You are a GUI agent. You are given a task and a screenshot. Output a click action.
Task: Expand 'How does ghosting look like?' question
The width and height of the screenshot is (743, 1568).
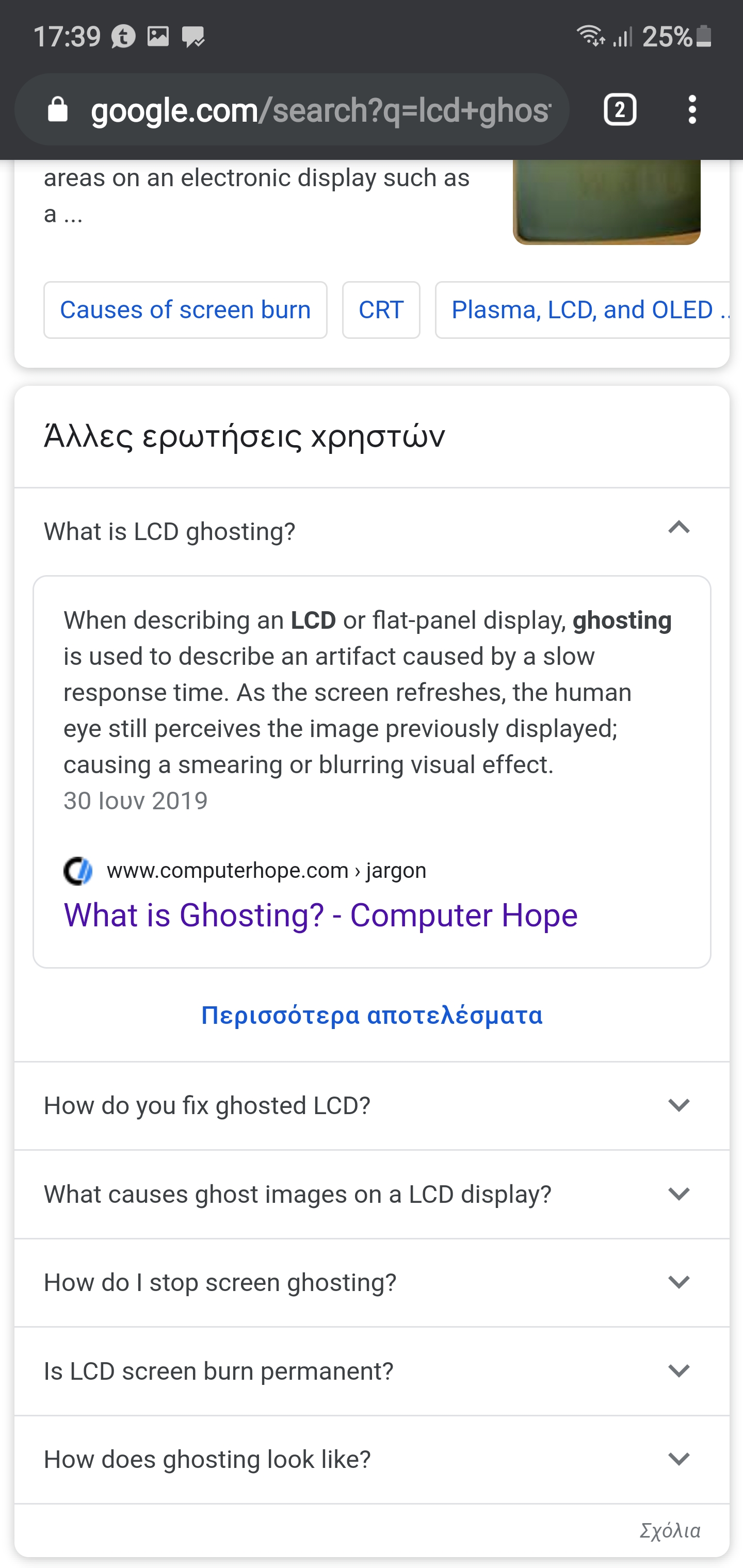click(x=372, y=1459)
